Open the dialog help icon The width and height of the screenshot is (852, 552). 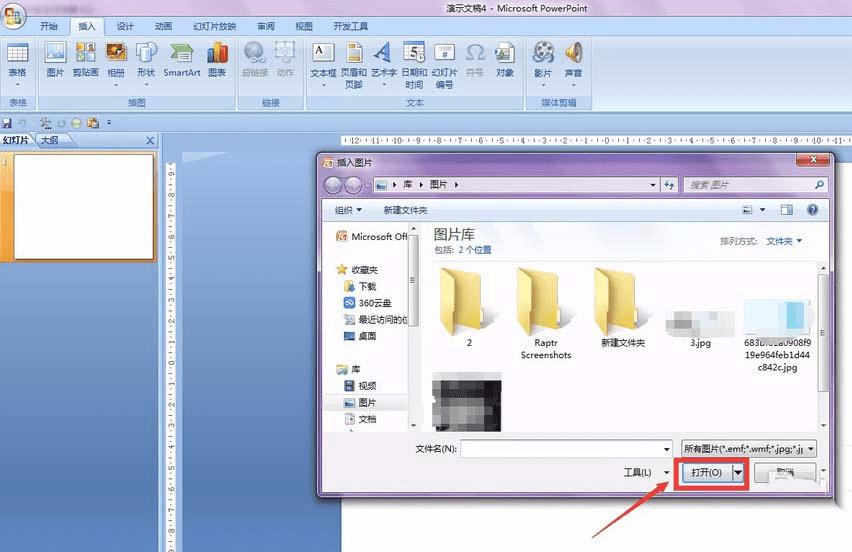tap(812, 210)
